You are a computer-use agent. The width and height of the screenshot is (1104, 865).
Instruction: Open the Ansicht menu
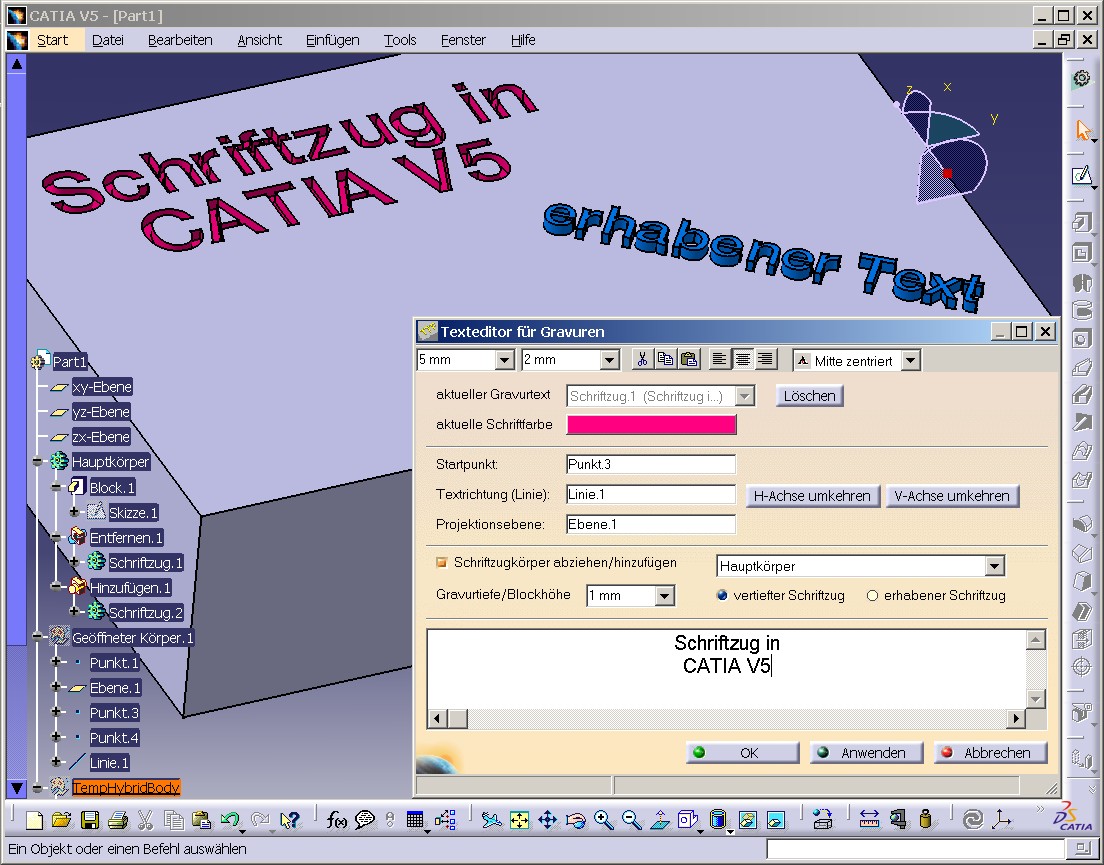point(260,40)
